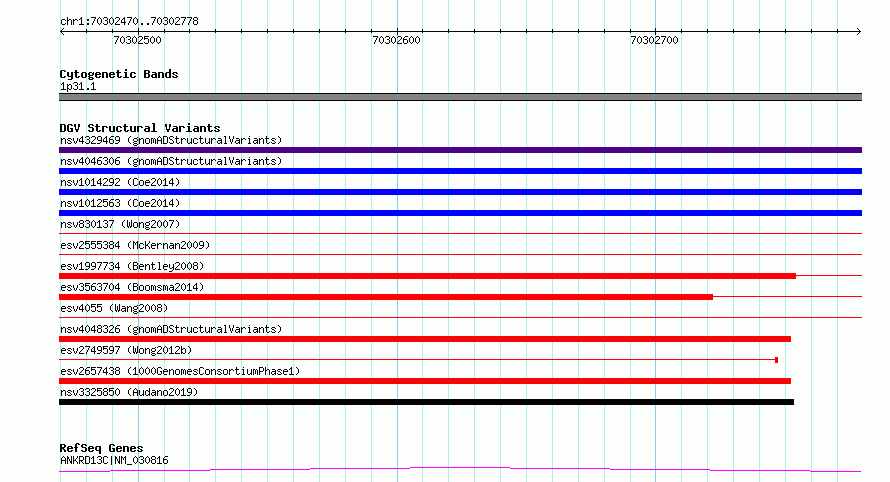Screen dimensions: 890x482
Task: Select variant label esv3563704 (Boomsma2014)
Action: tap(132, 287)
